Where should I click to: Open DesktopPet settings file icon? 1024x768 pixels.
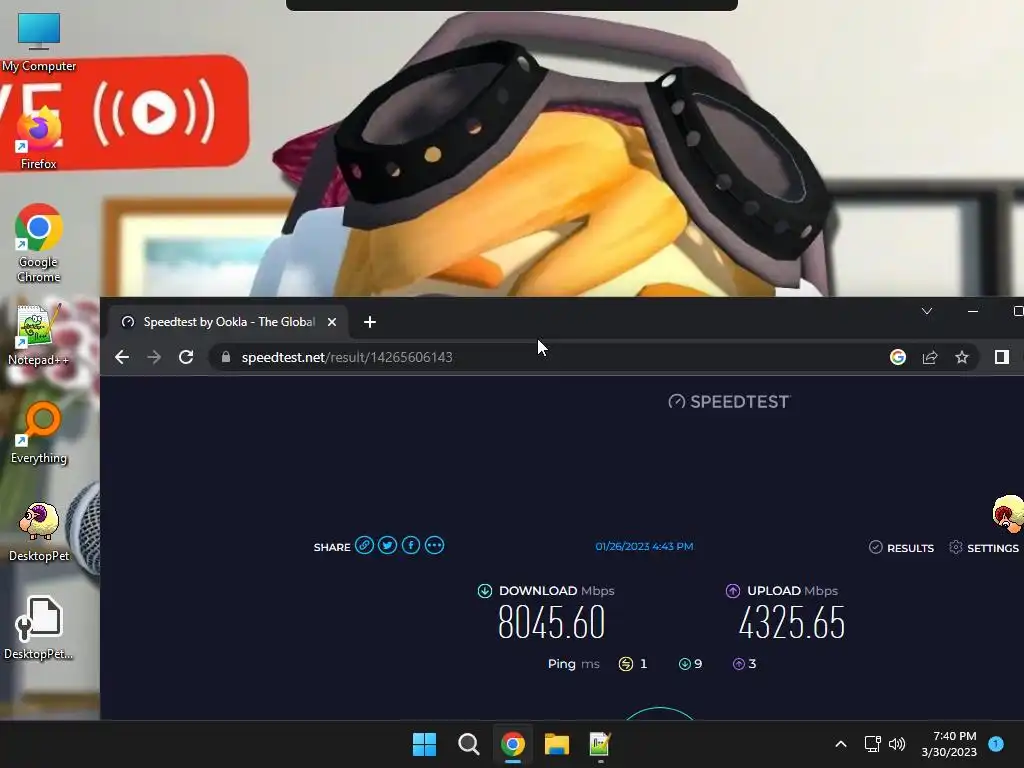39,628
